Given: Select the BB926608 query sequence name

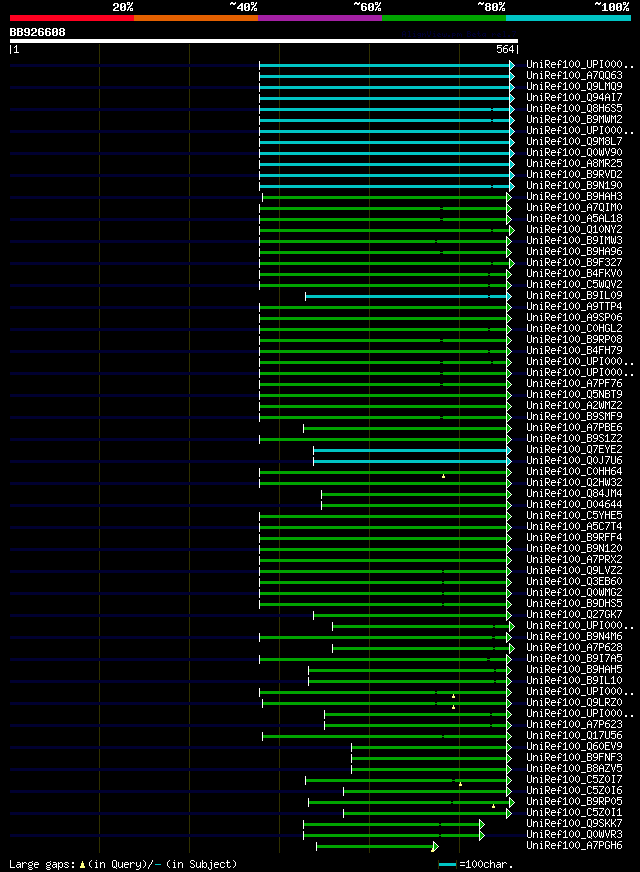Looking at the screenshot, I should pos(37,32).
